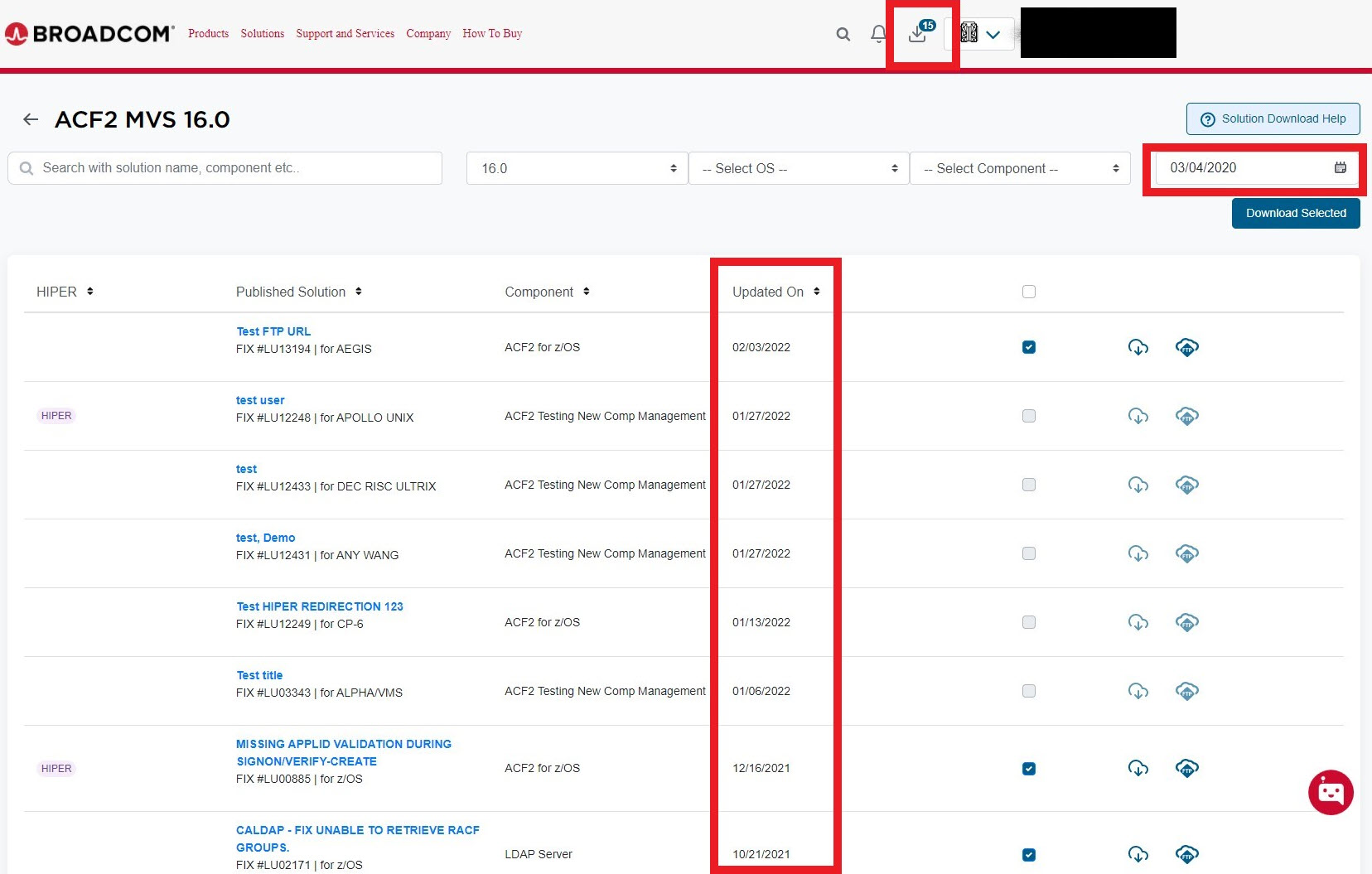Click the Download Selected button
The width and height of the screenshot is (1372, 874).
[1296, 213]
